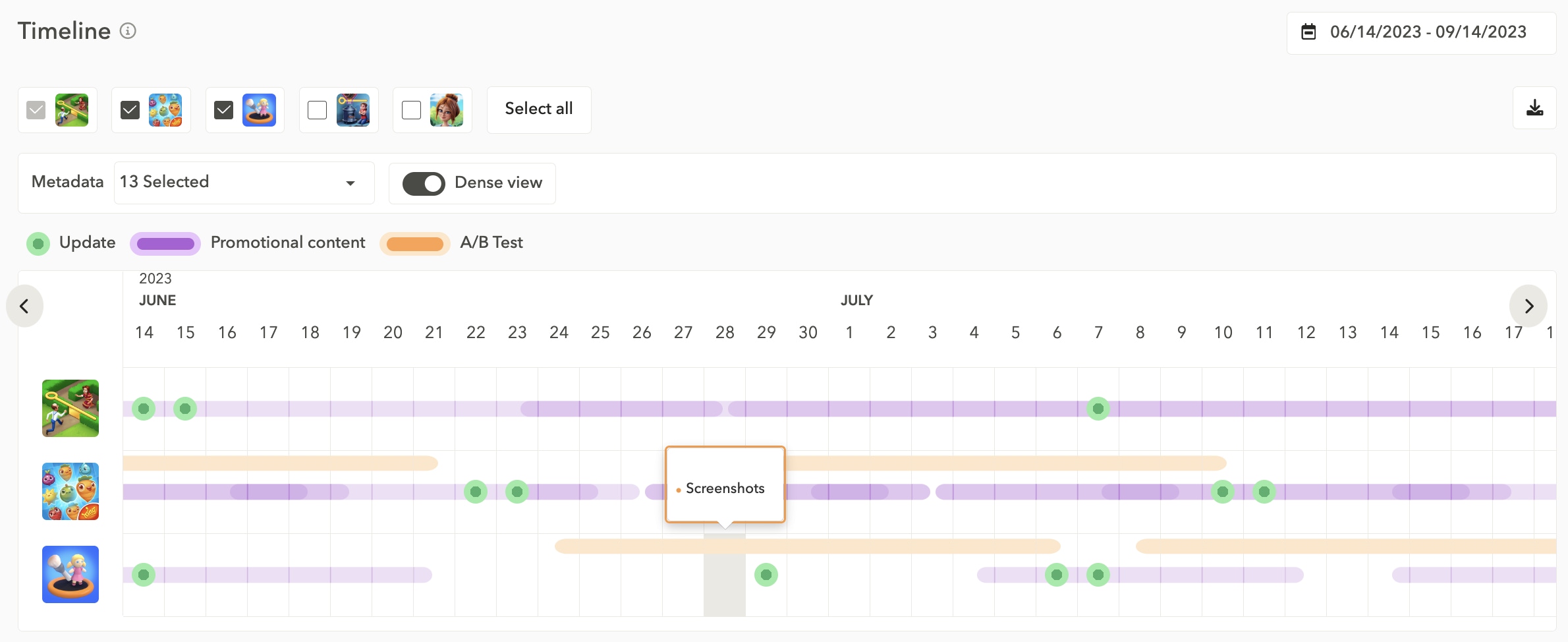The height and width of the screenshot is (642, 1568).
Task: Check the robot game checkbox
Action: click(318, 110)
